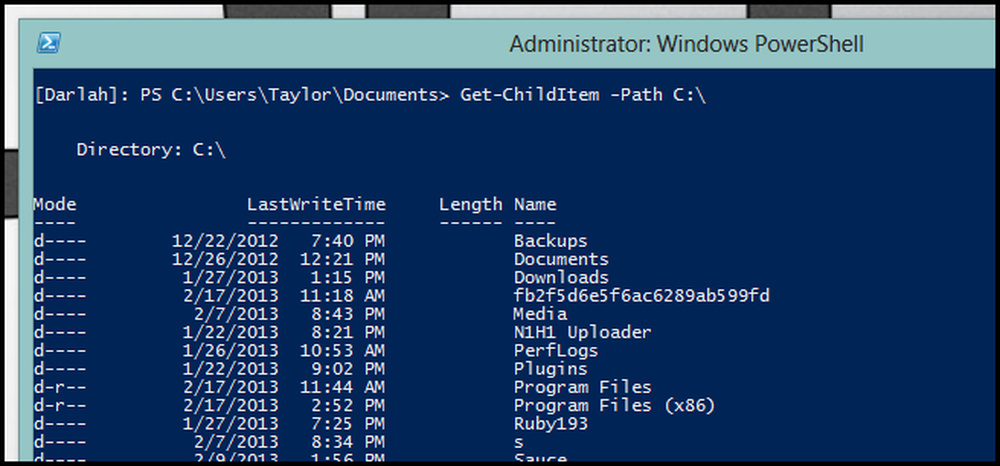Select the Documents directory name in listing
The image size is (1000, 466).
click(x=561, y=259)
